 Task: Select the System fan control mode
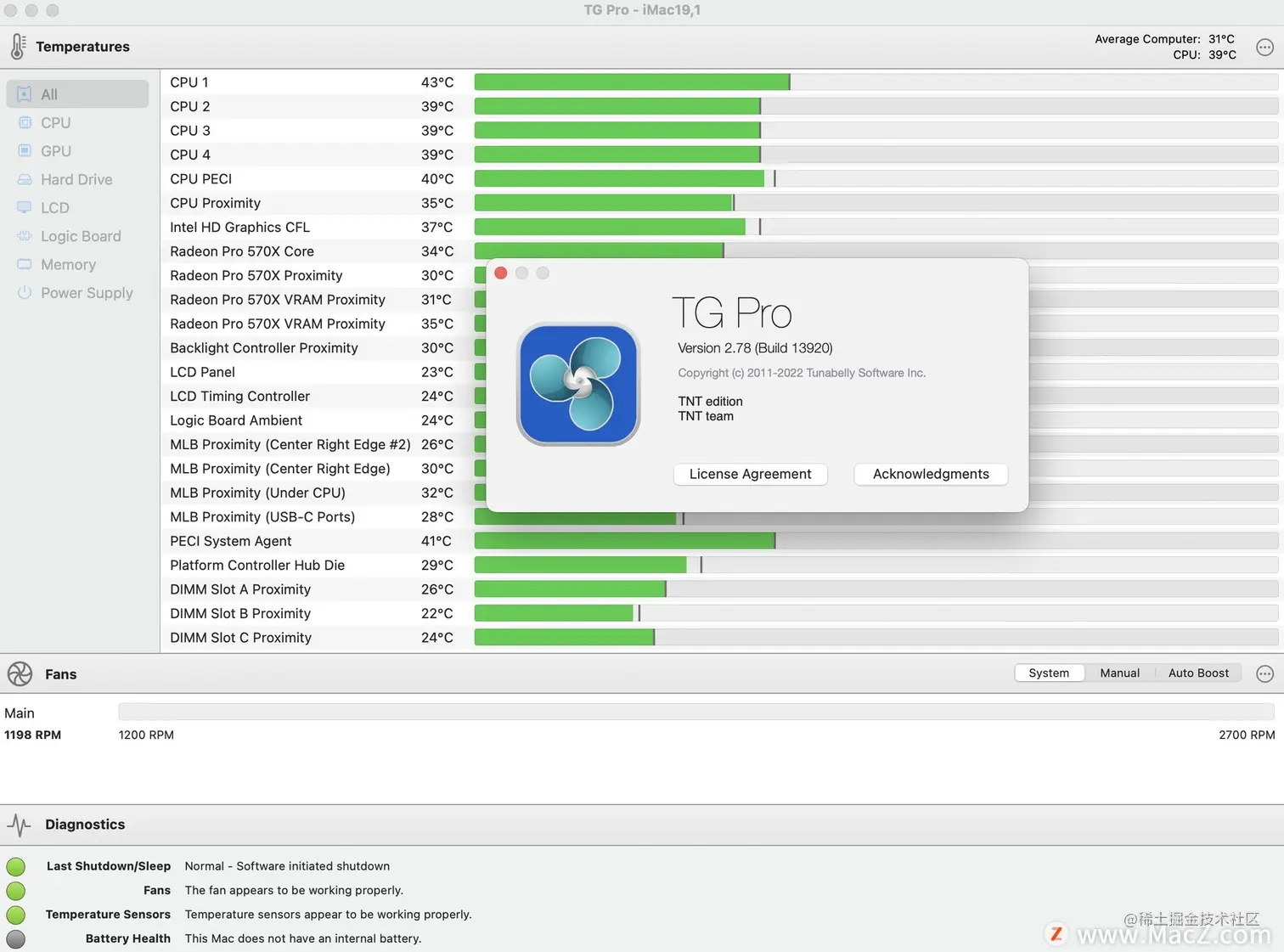coord(1049,673)
